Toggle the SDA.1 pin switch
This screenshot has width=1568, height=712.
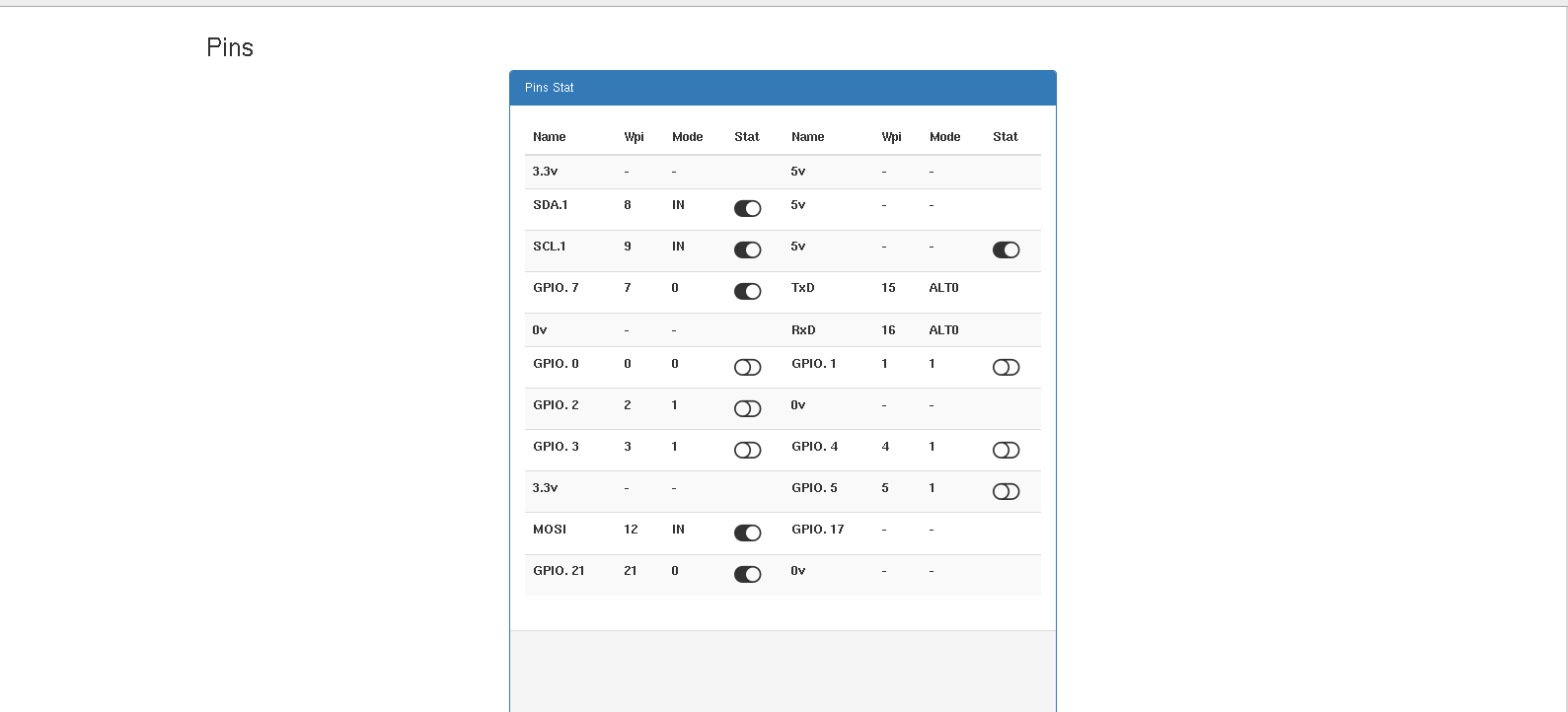point(747,208)
